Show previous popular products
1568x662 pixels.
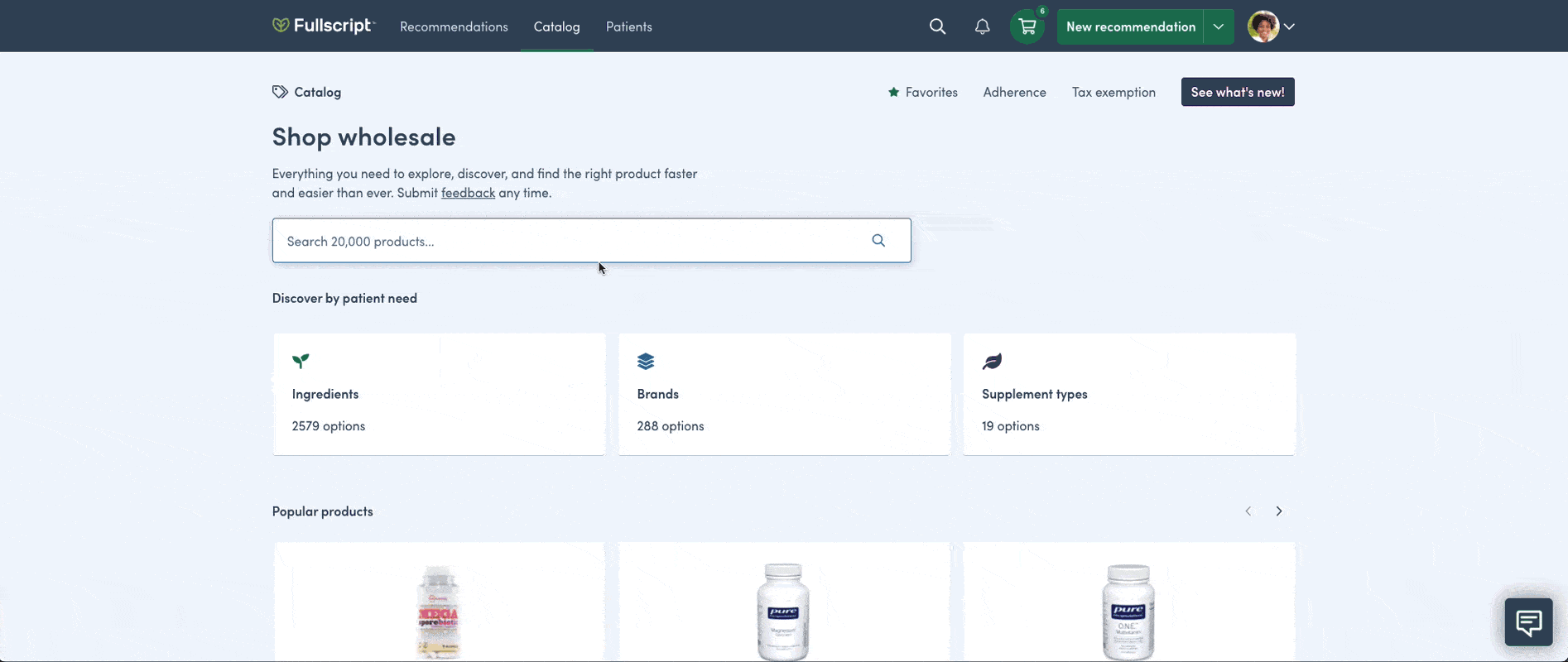pos(1248,511)
